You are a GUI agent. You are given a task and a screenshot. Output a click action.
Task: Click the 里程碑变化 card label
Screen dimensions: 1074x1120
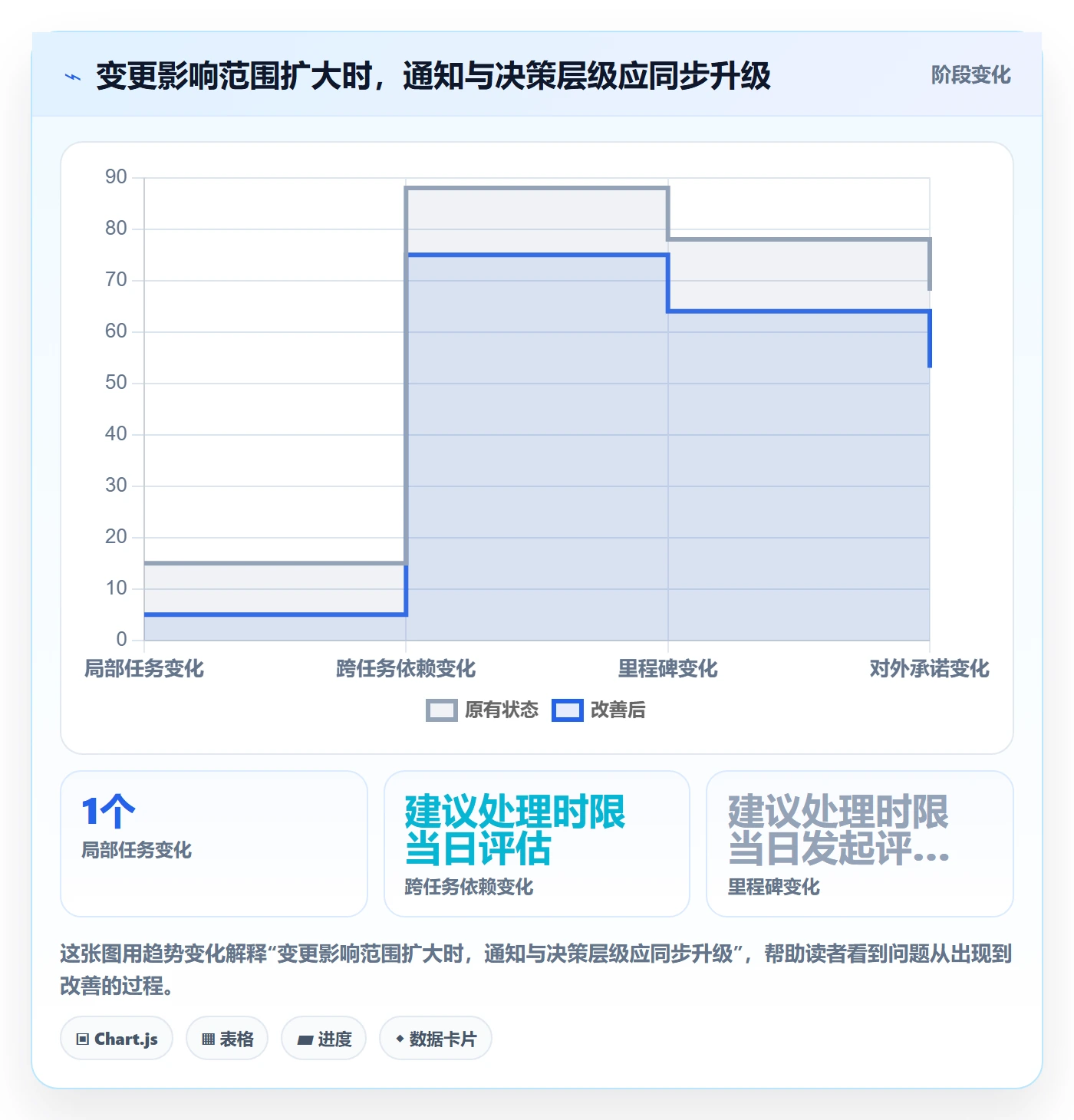coord(773,888)
